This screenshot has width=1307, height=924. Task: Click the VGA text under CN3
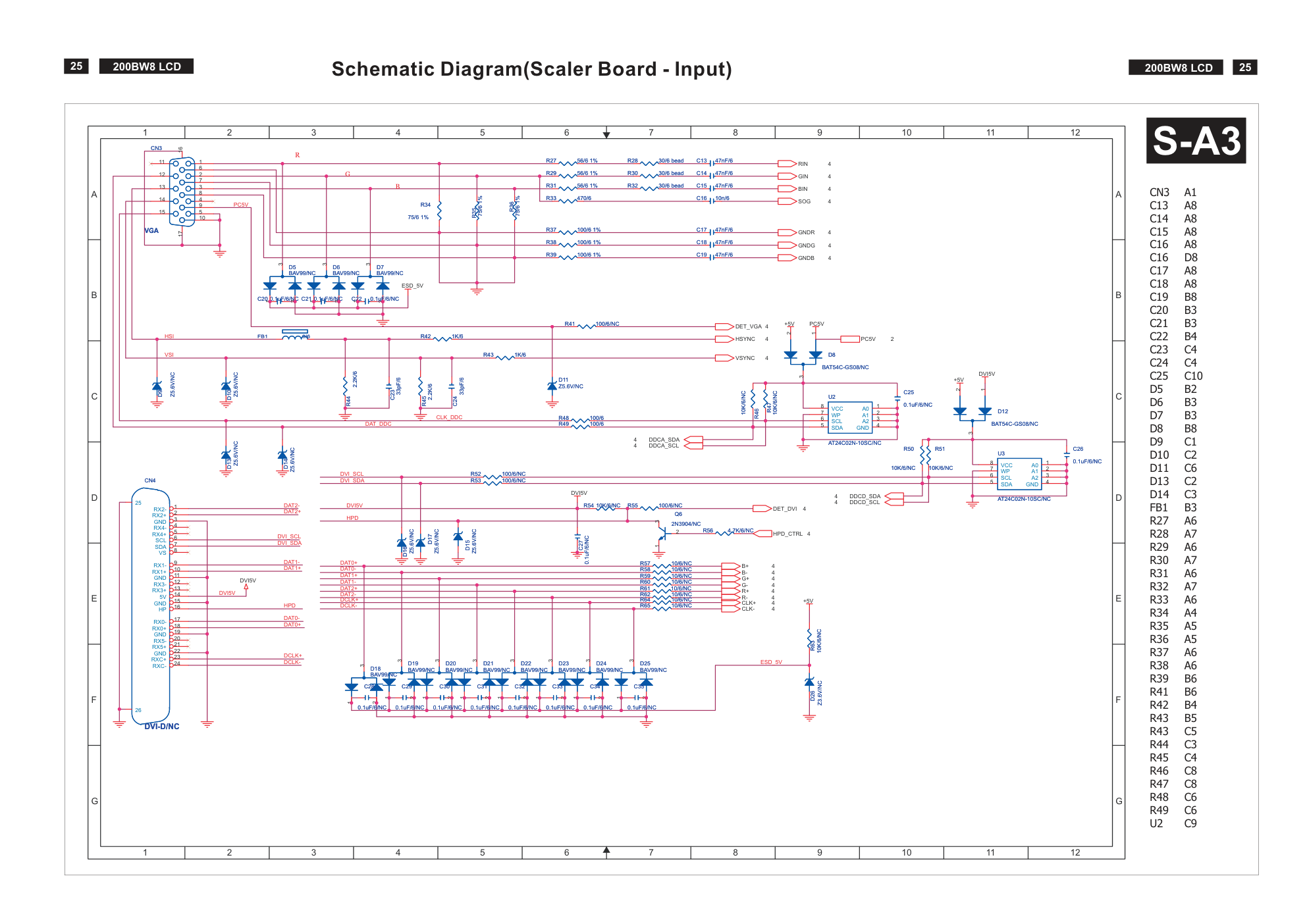151,230
